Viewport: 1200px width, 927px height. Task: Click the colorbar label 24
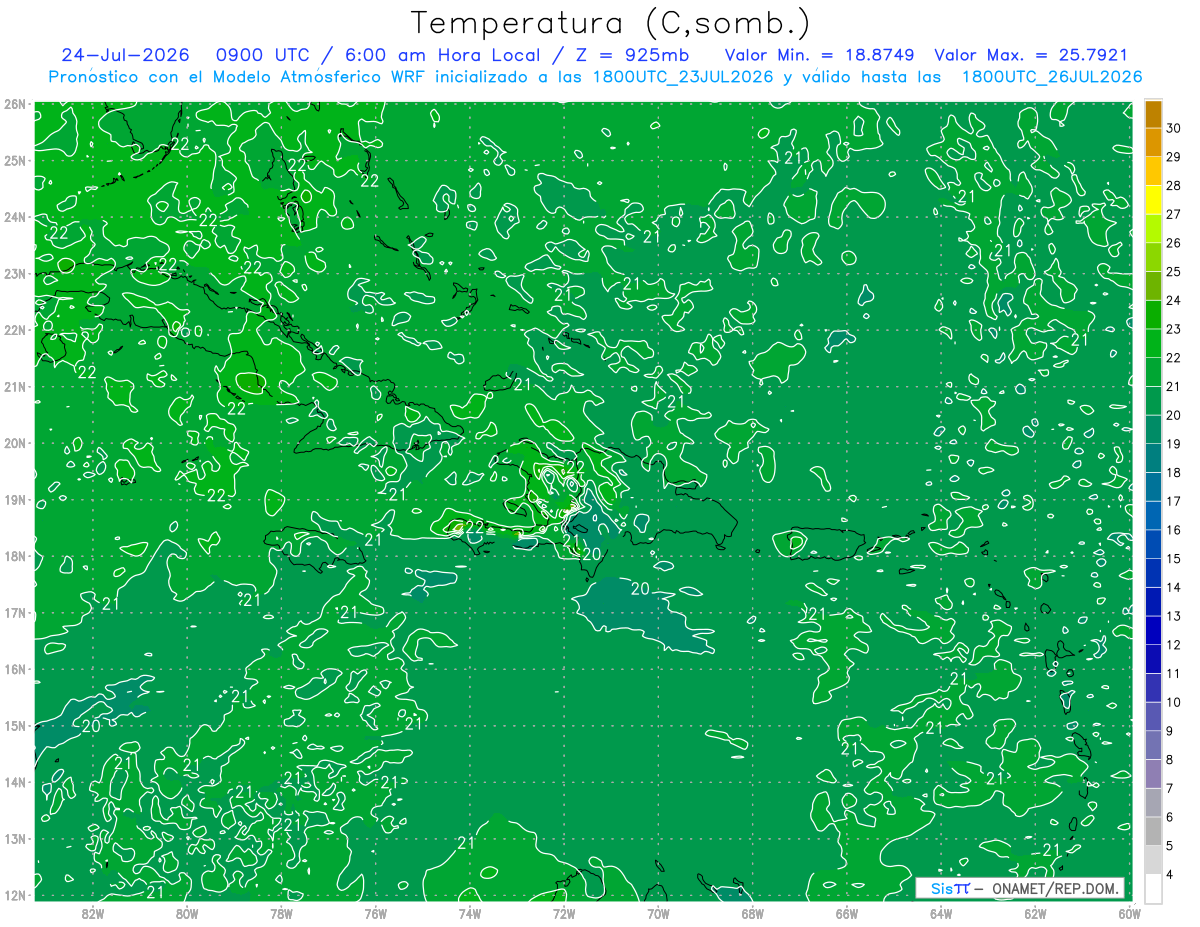[x=1174, y=300]
